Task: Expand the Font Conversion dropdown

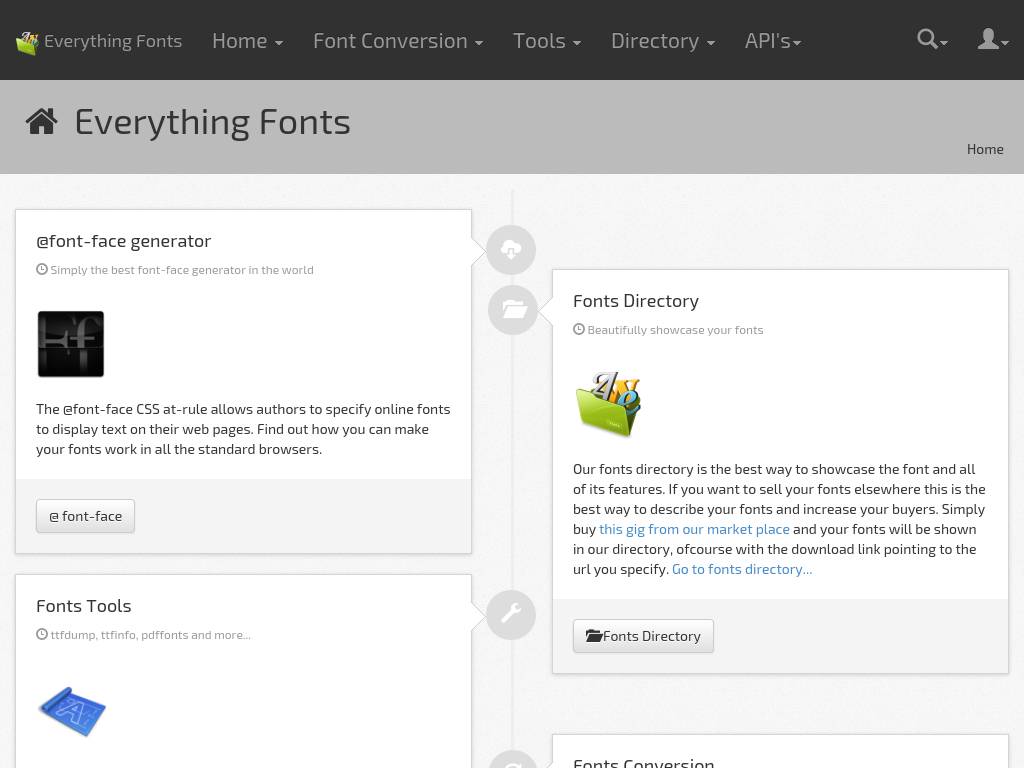Action: (x=397, y=41)
